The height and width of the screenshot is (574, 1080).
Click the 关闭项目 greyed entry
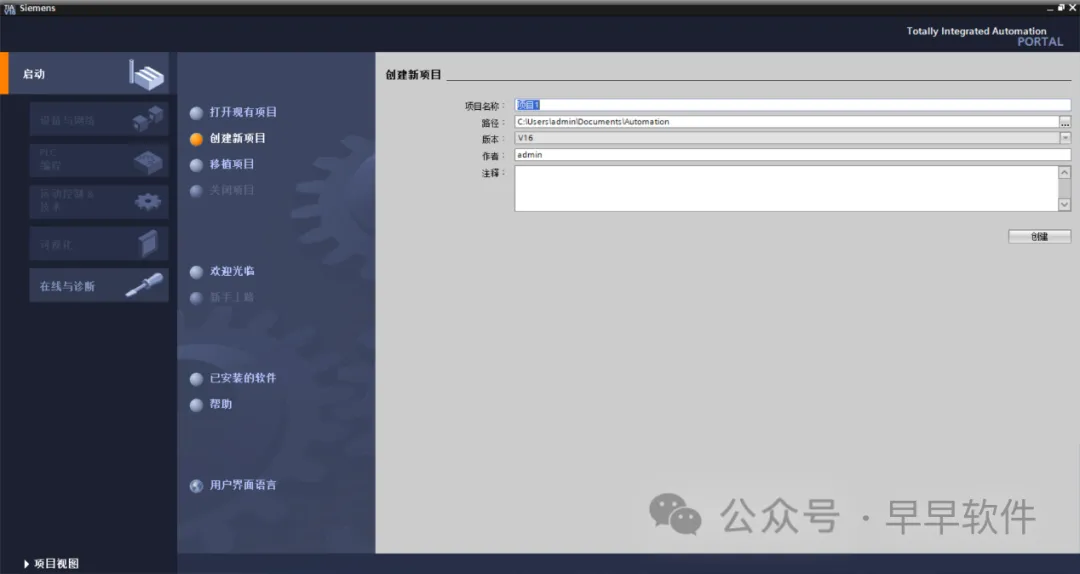232,190
